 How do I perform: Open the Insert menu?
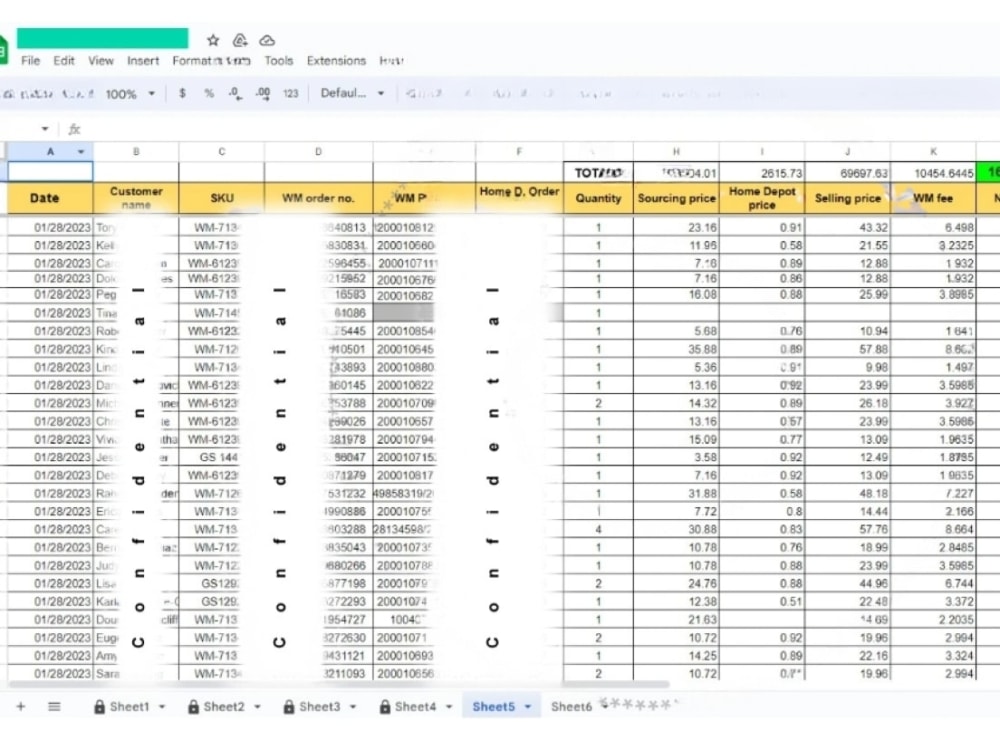143,61
